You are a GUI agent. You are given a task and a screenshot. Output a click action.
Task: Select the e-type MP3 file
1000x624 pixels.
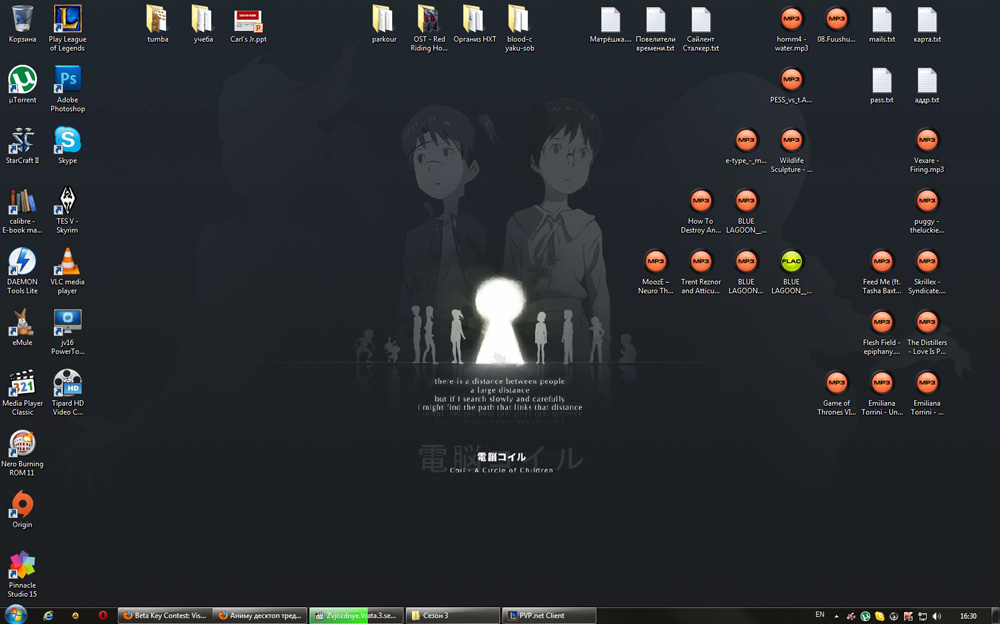746,145
